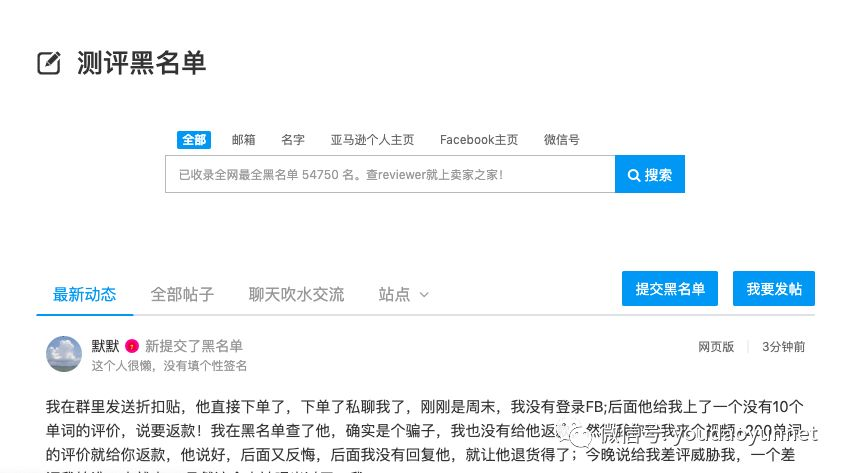Select the 邮箱 search filter
845x473 pixels.
pyautogui.click(x=244, y=140)
